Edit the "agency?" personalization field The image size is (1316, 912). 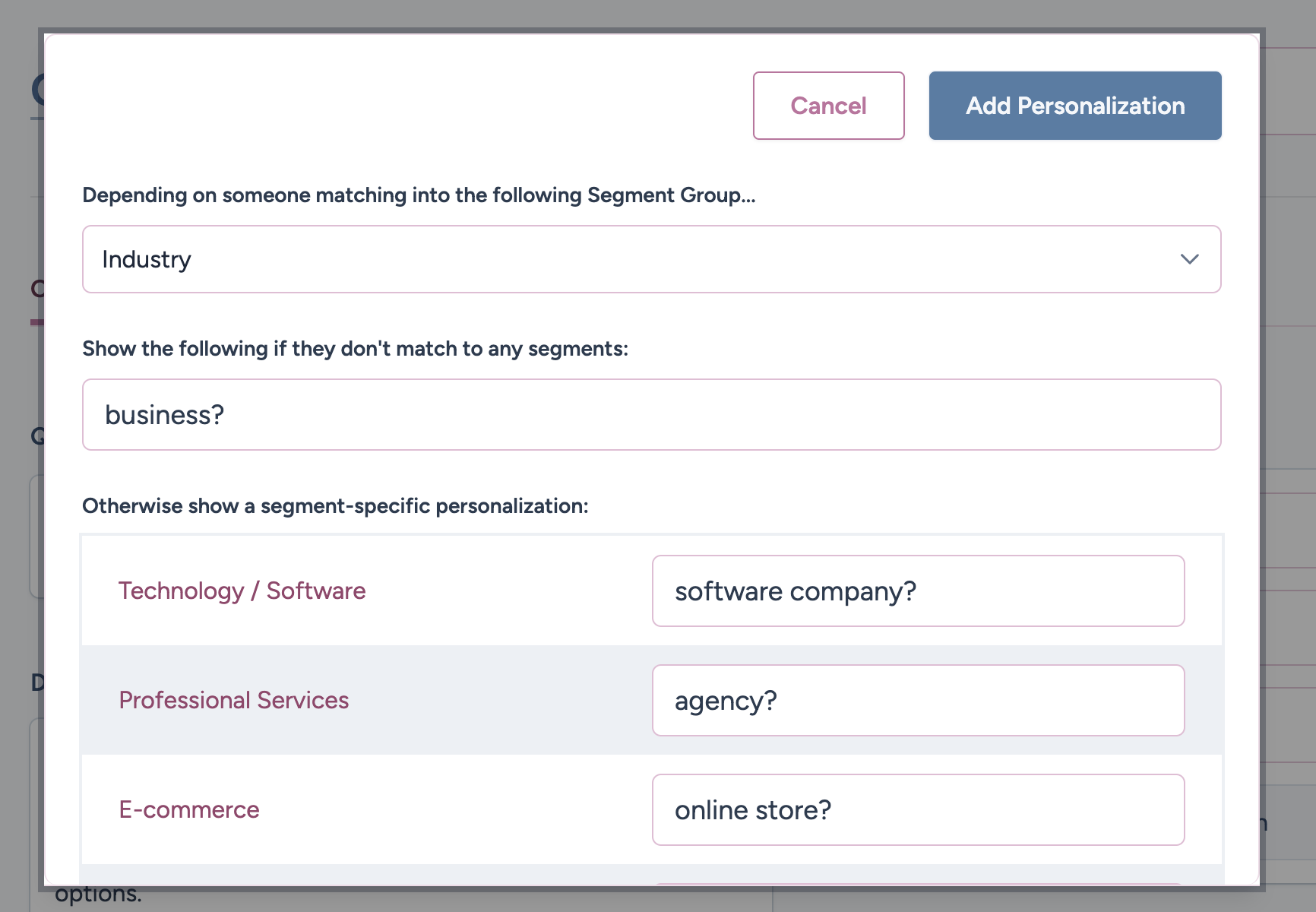tap(917, 701)
